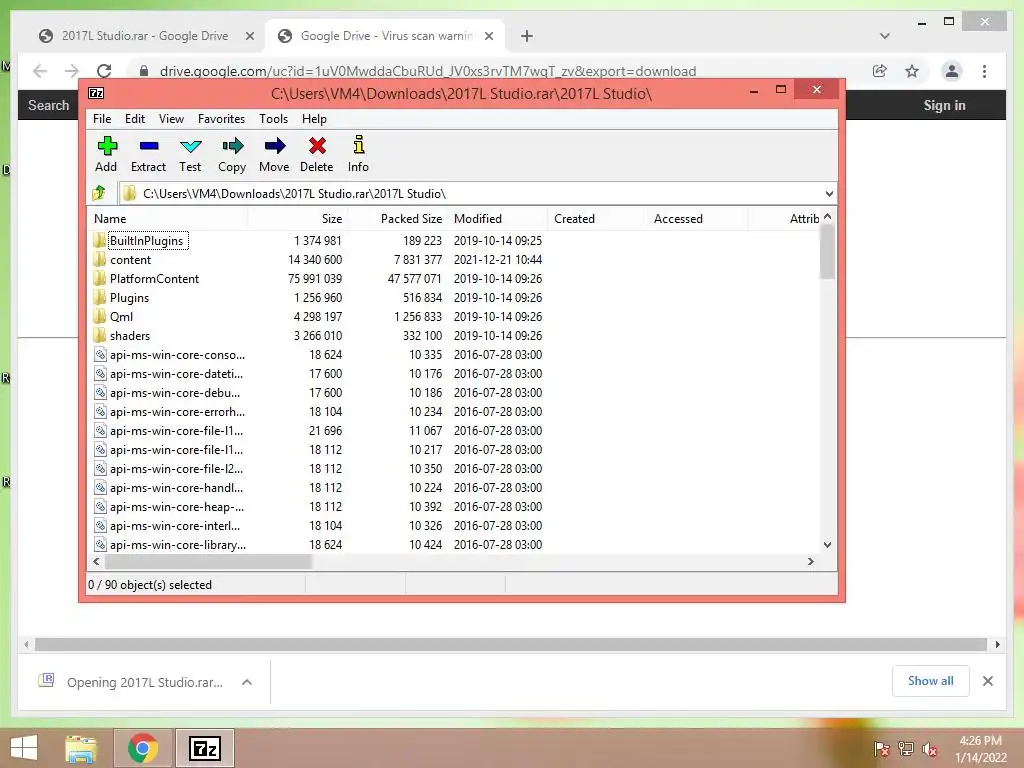Open Windows Start button
Screen dimensions: 1024x768
24,748
